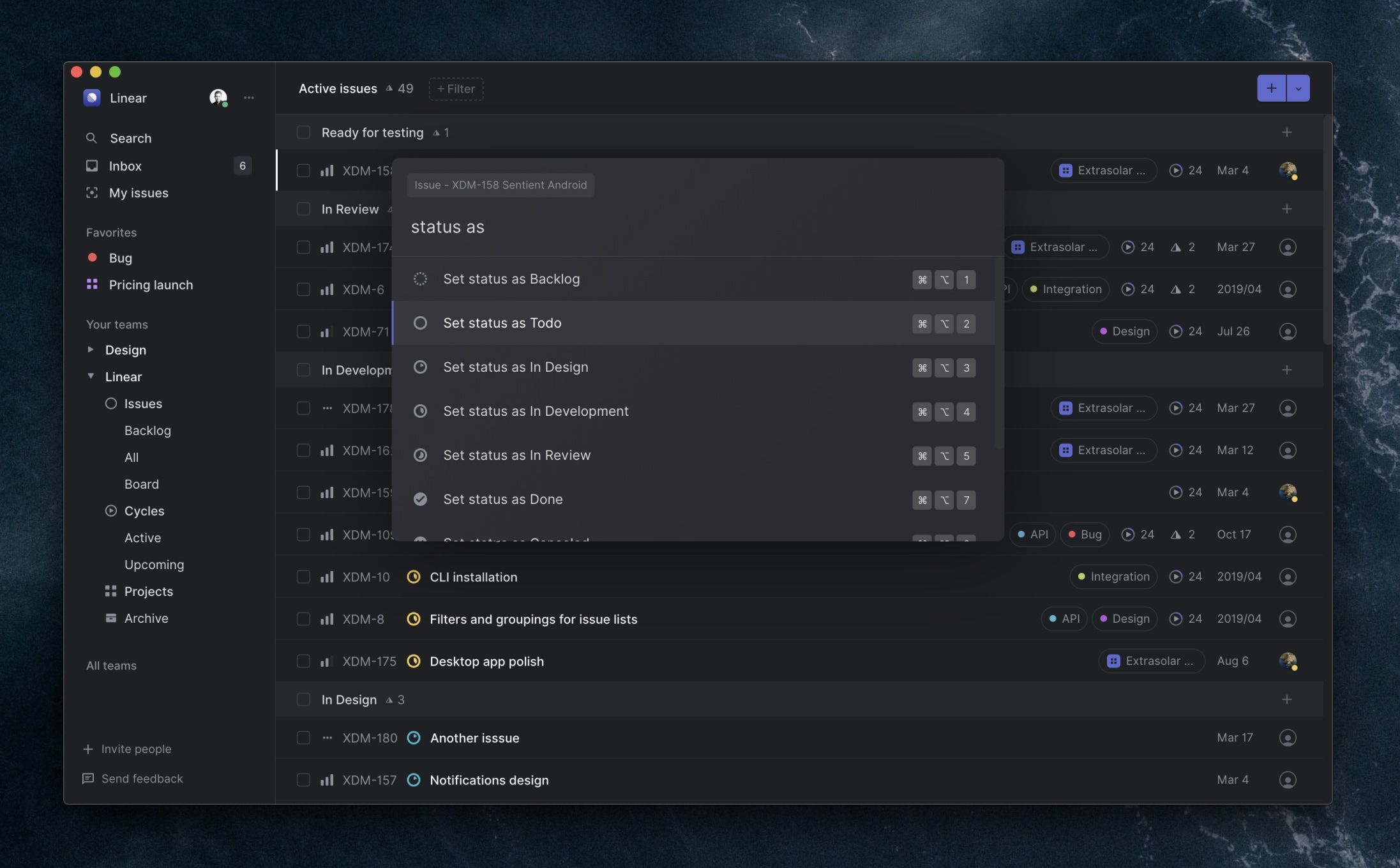Check the box beside XDM-180 Another isssue
1400x868 pixels.
click(303, 738)
